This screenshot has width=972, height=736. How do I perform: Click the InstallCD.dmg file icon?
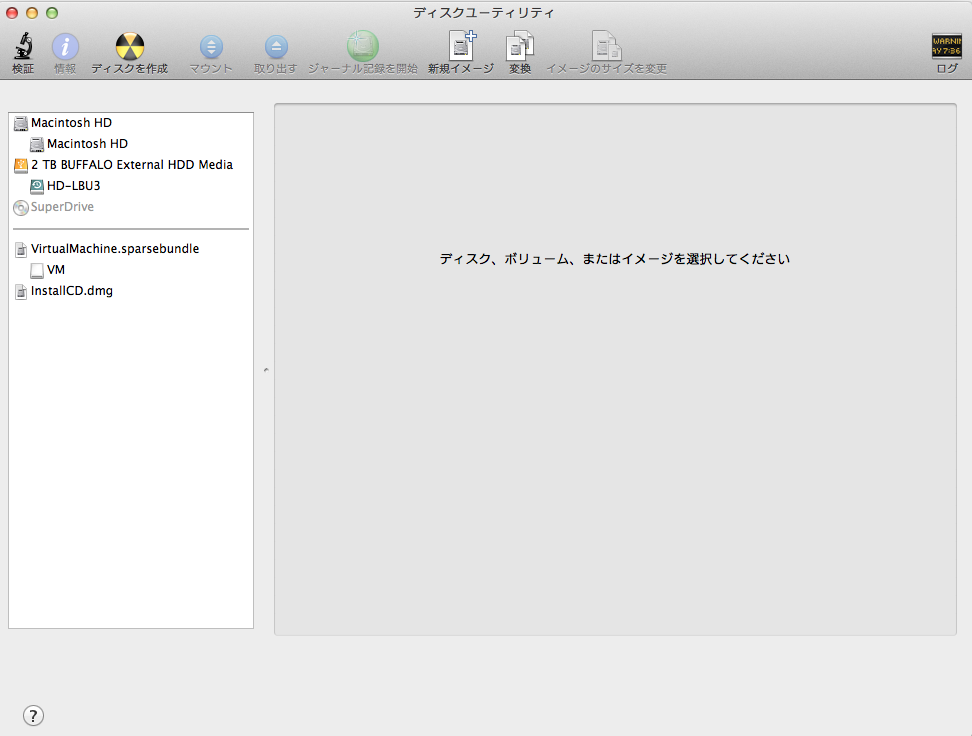(21, 291)
